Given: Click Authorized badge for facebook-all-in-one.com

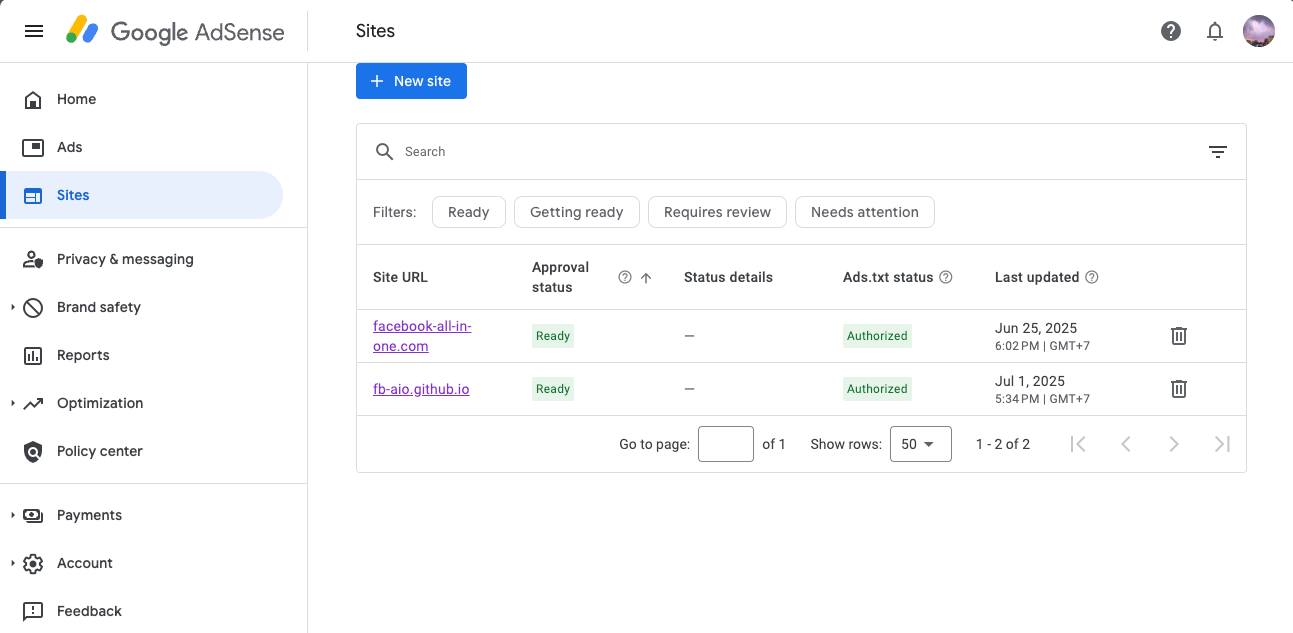Looking at the screenshot, I should pos(877,336).
